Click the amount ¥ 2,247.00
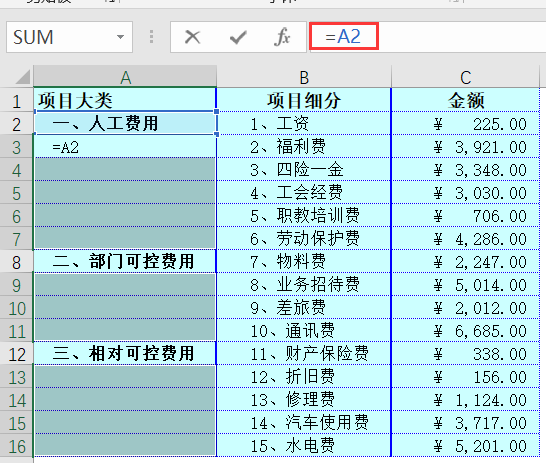 (465, 261)
